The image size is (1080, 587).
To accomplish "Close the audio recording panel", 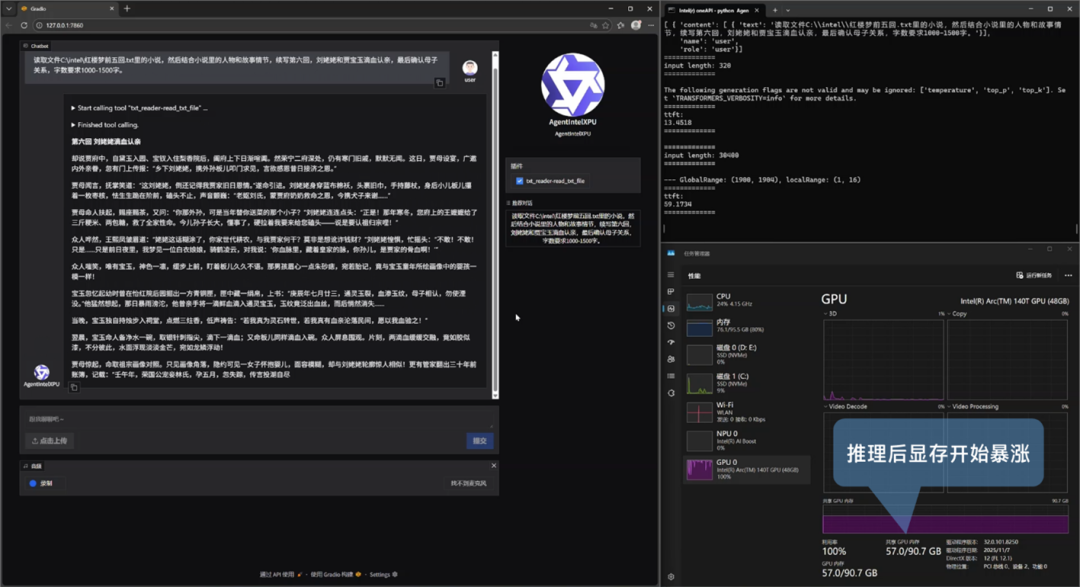I will pyautogui.click(x=493, y=466).
